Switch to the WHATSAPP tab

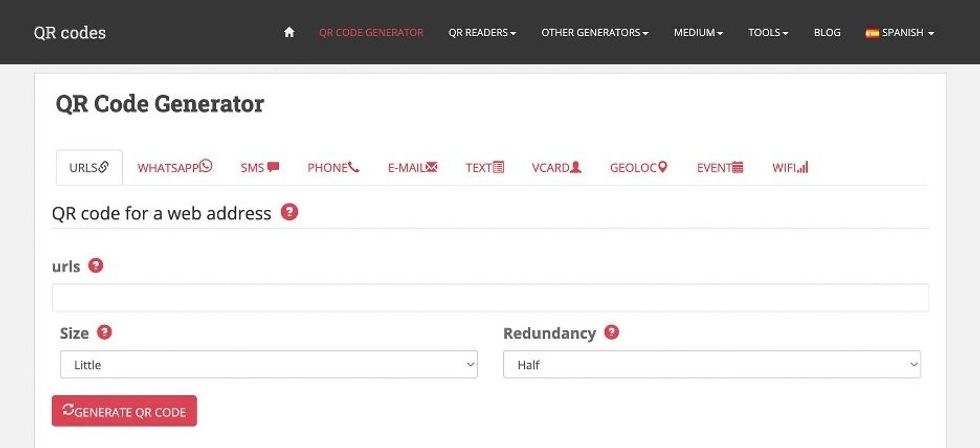pyautogui.click(x=175, y=167)
